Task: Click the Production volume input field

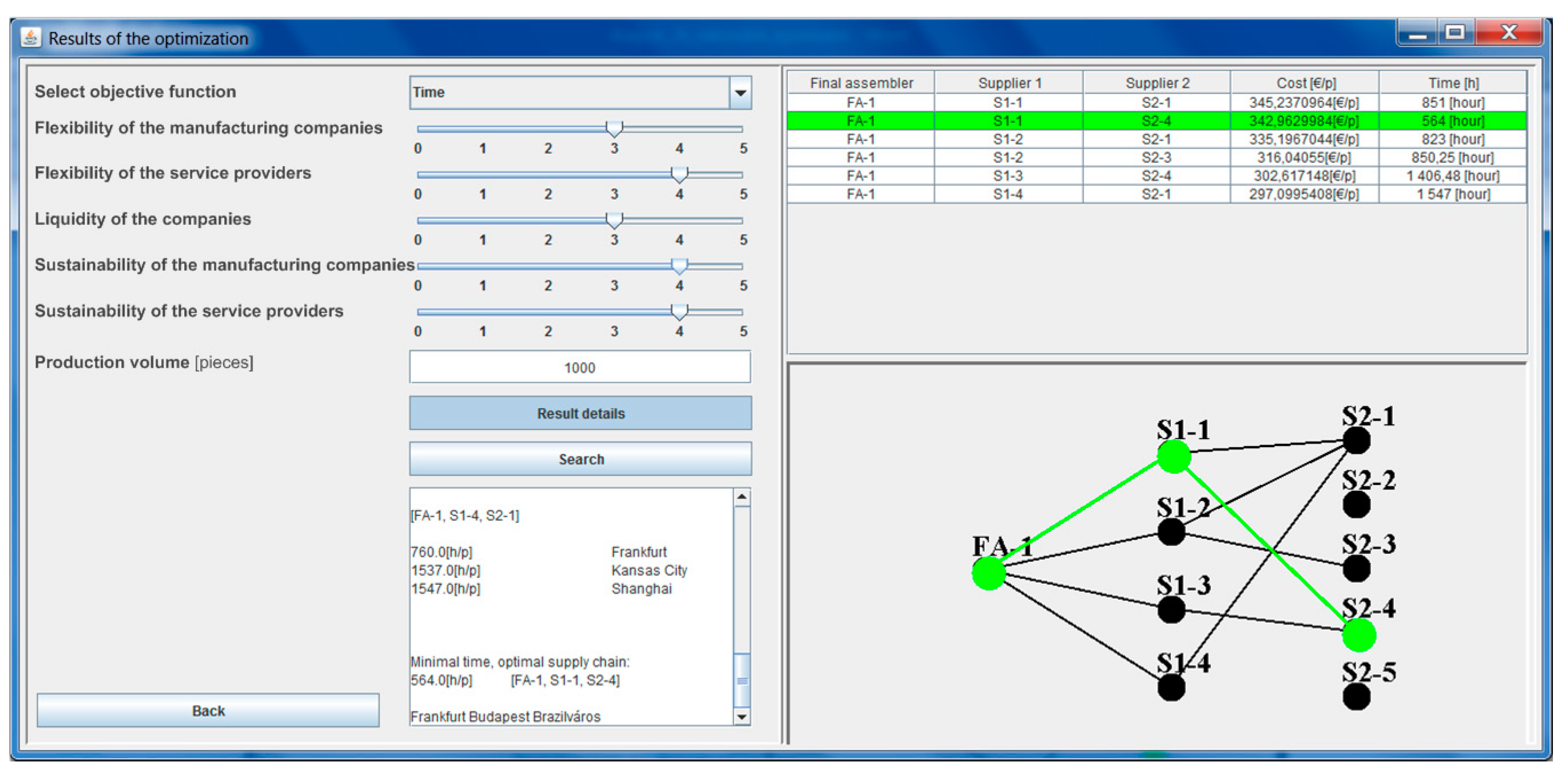Action: (579, 367)
